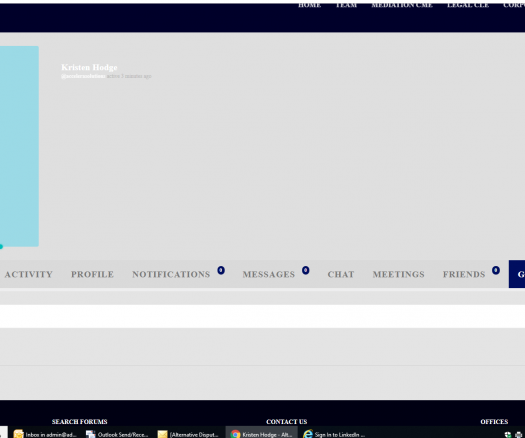Open the Meetings tab
Viewport: 525px width, 438px height.
pyautogui.click(x=398, y=274)
